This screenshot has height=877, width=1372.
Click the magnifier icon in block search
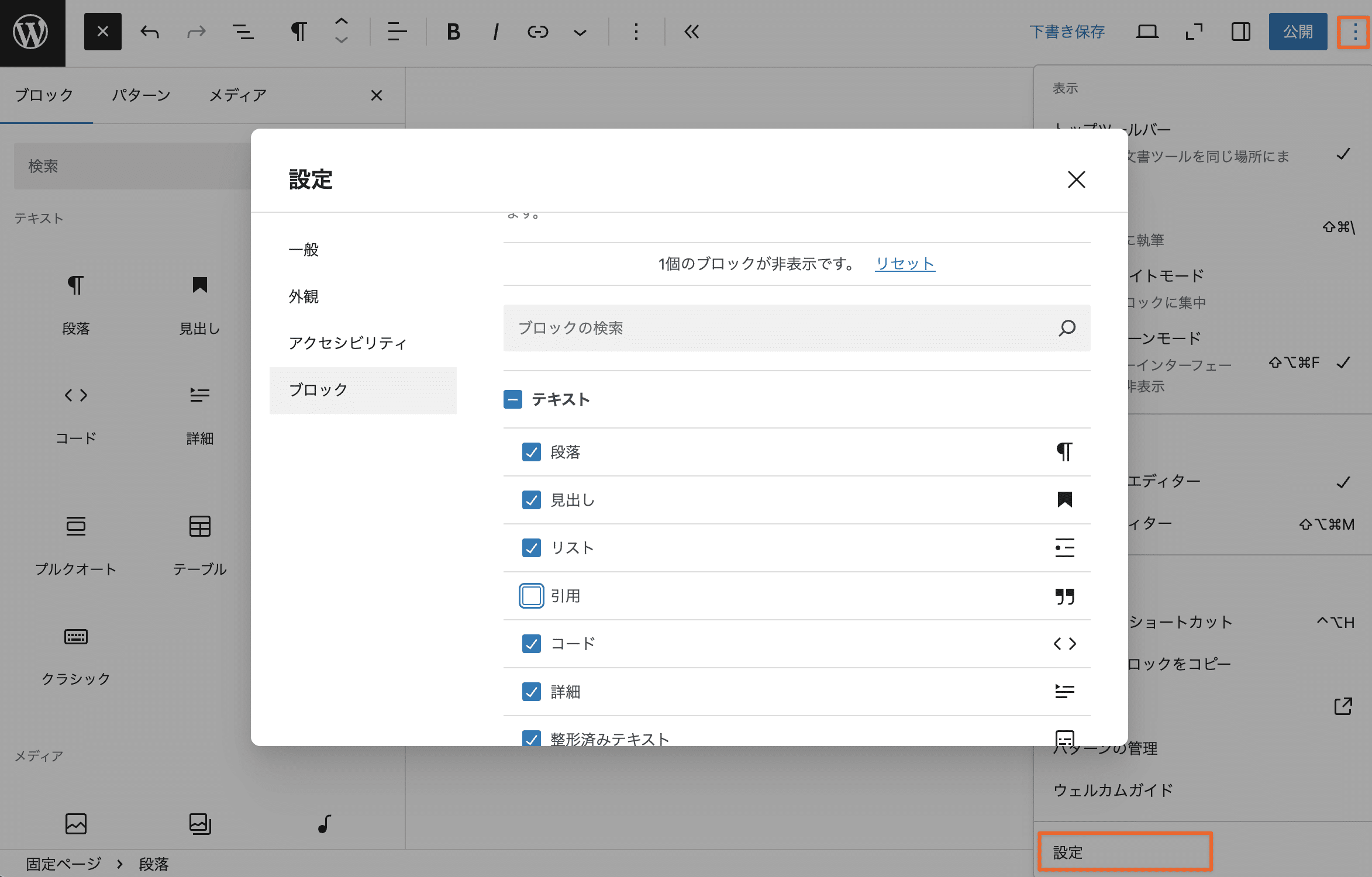point(1067,328)
